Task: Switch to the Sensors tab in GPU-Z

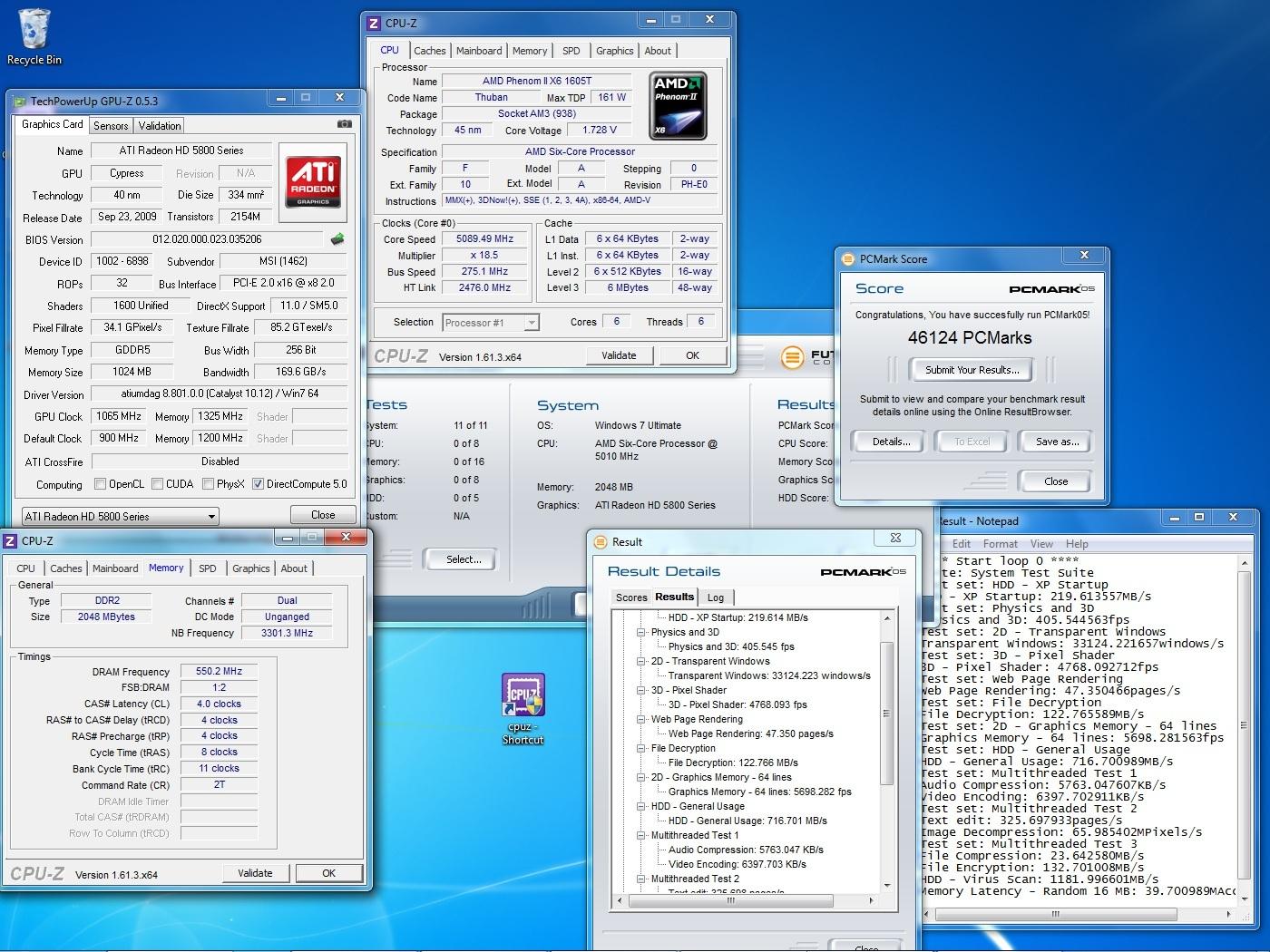Action: tap(111, 126)
